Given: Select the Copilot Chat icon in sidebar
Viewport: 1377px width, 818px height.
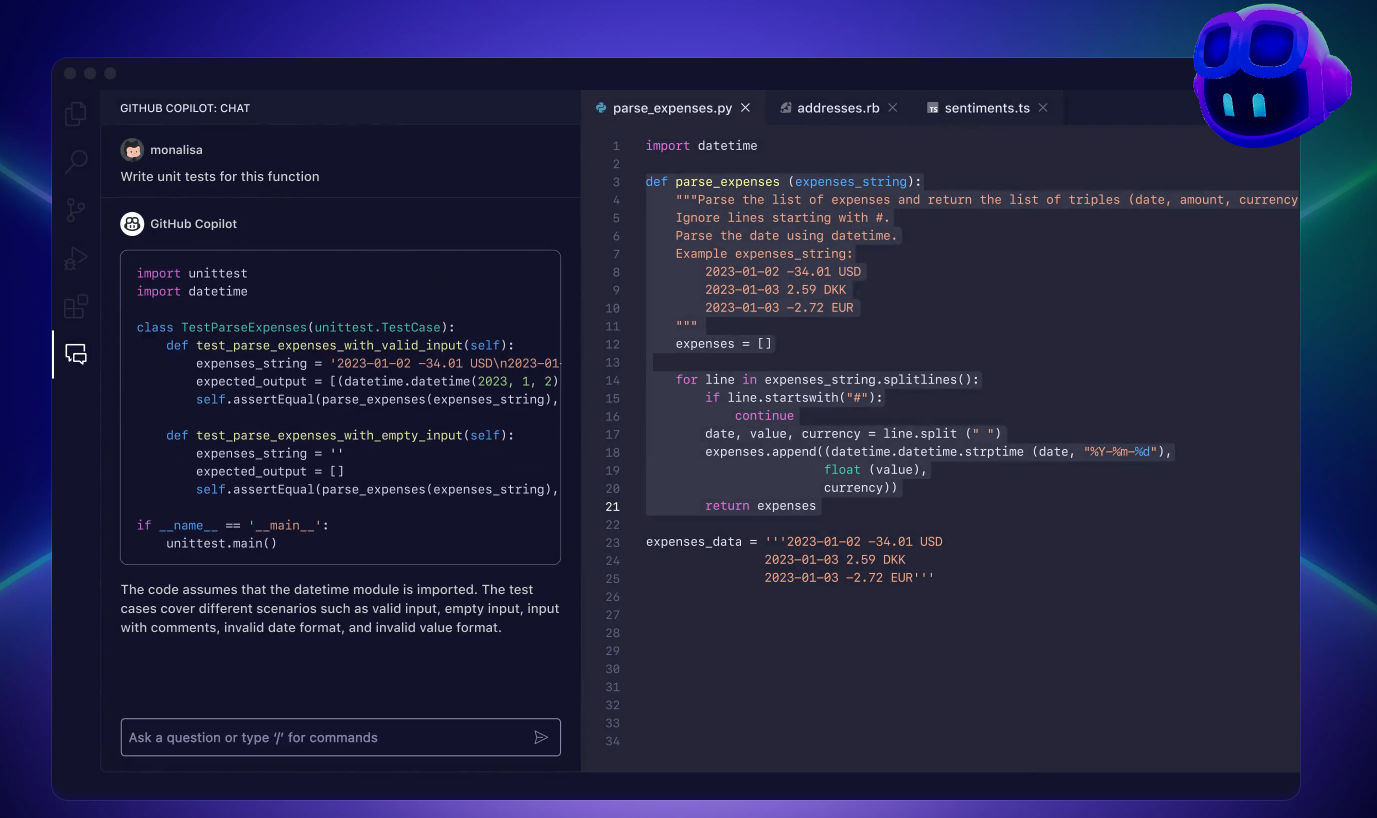Looking at the screenshot, I should click(x=76, y=354).
